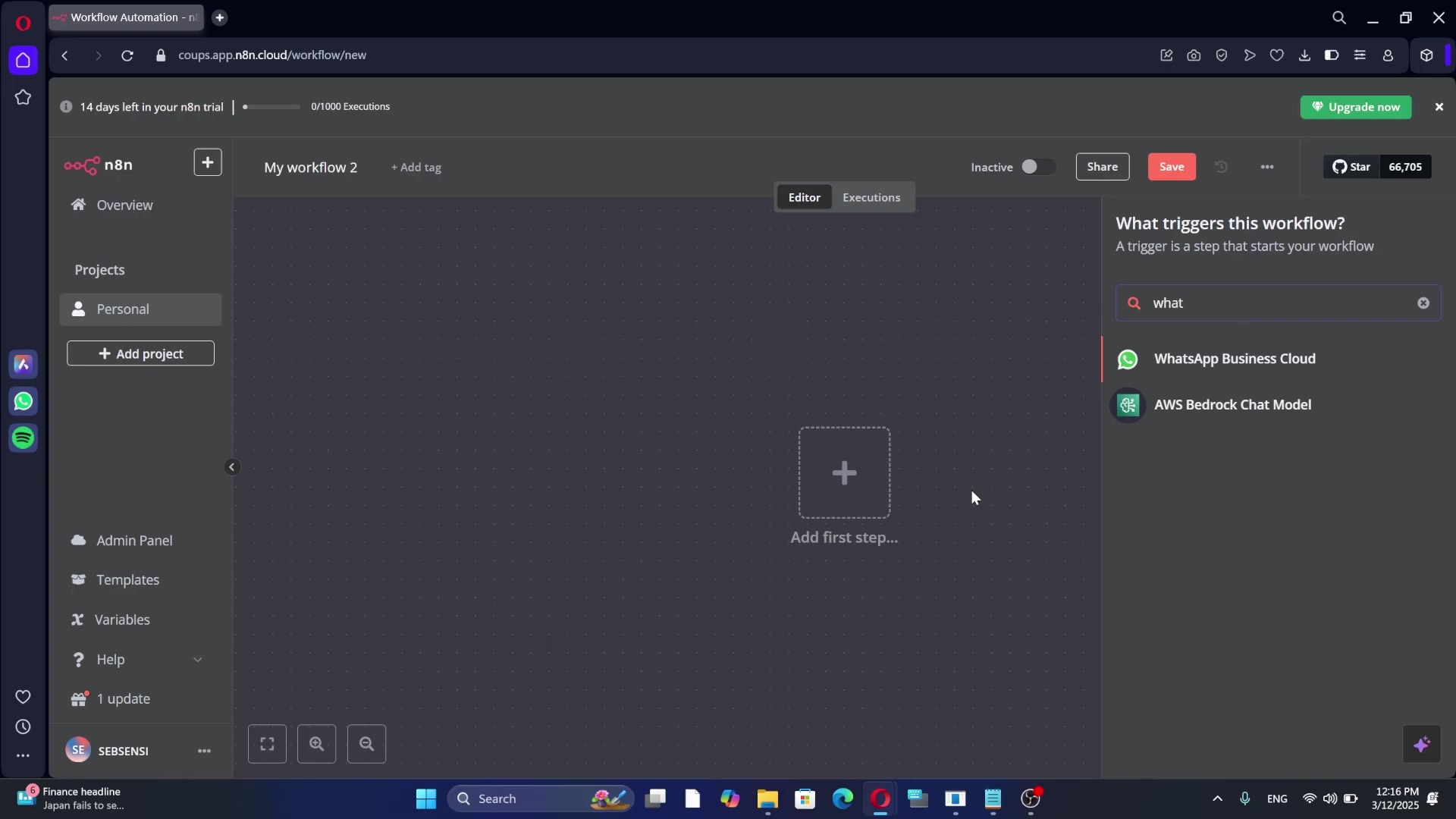Open Spotify in Opera sidebar

pos(24,438)
